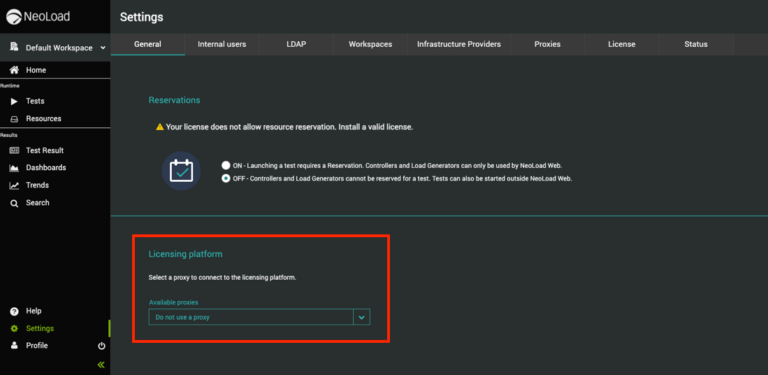The height and width of the screenshot is (375, 768).
Task: Select the ON reservation radio button
Action: [x=226, y=165]
